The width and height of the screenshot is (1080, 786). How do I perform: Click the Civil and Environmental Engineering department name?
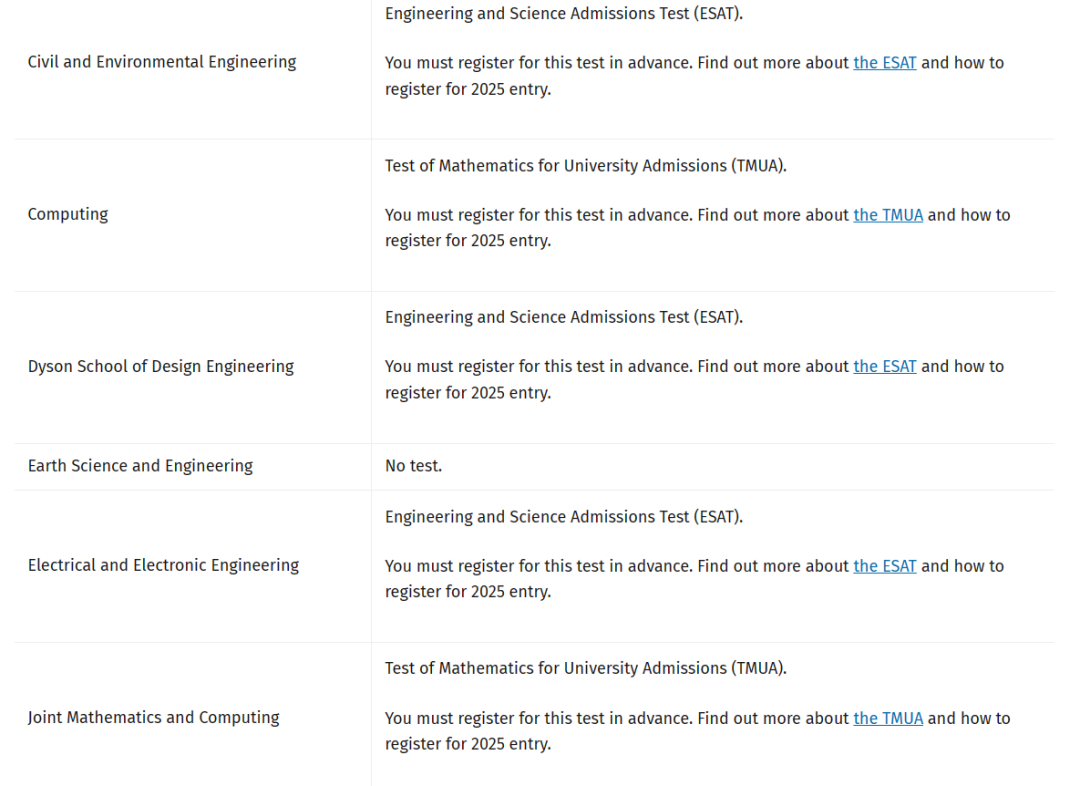162,62
